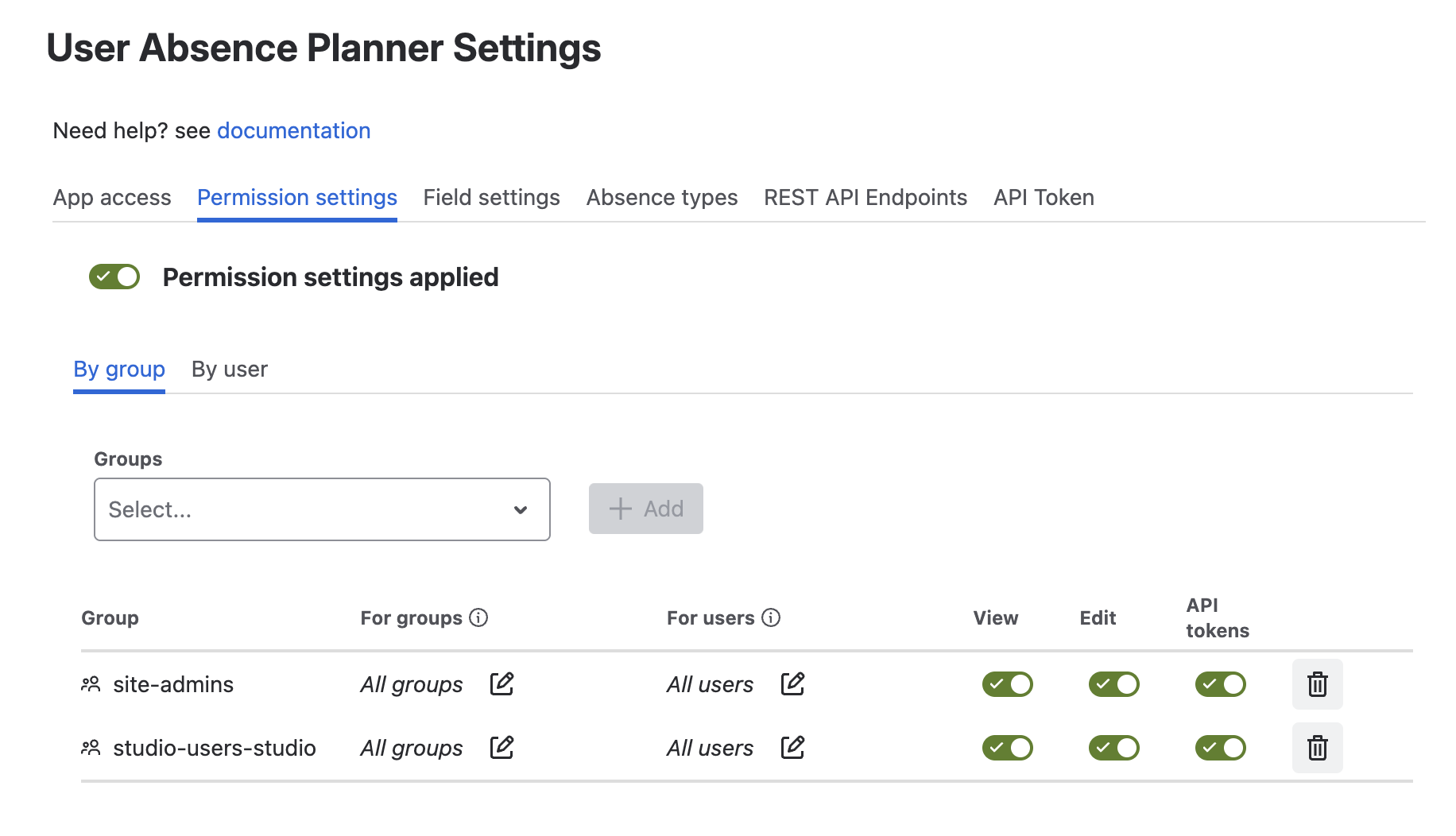
Task: Click 'All users' text in studio-users-studio row
Action: (710, 748)
